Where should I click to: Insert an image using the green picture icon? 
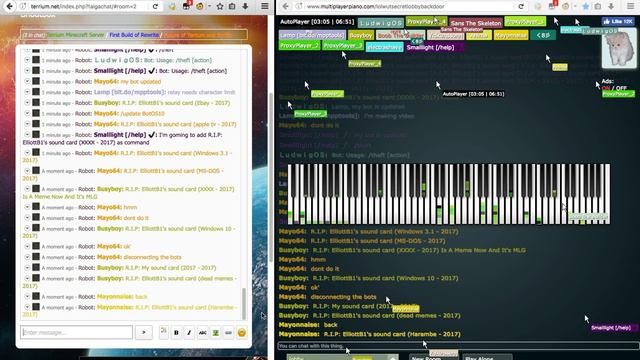tap(216, 333)
